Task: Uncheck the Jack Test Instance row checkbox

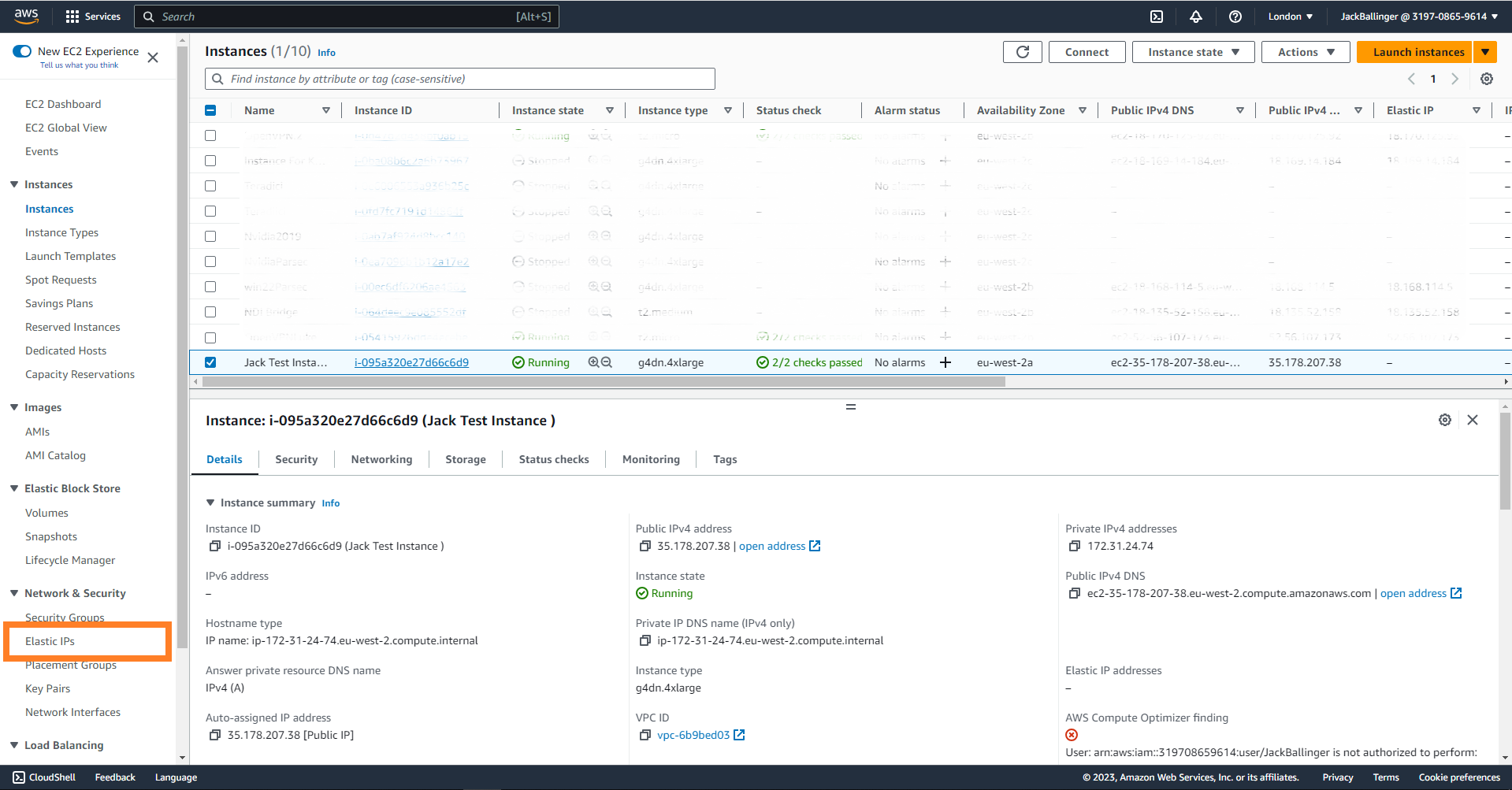Action: click(210, 362)
